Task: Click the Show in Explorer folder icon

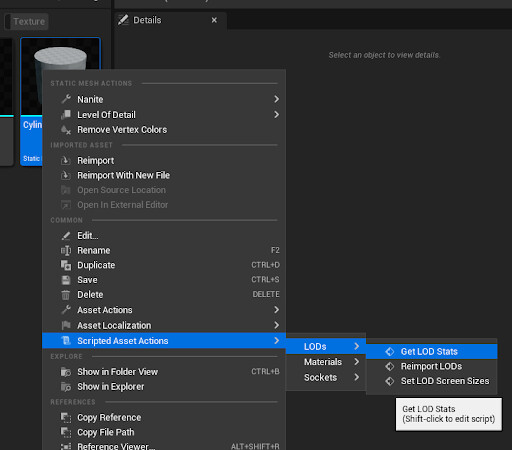Action: pyautogui.click(x=66, y=387)
